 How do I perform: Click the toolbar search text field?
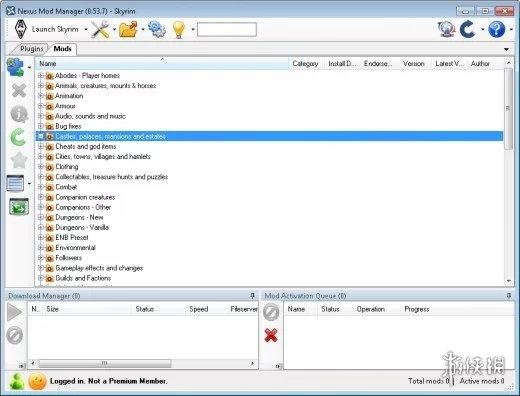227,29
